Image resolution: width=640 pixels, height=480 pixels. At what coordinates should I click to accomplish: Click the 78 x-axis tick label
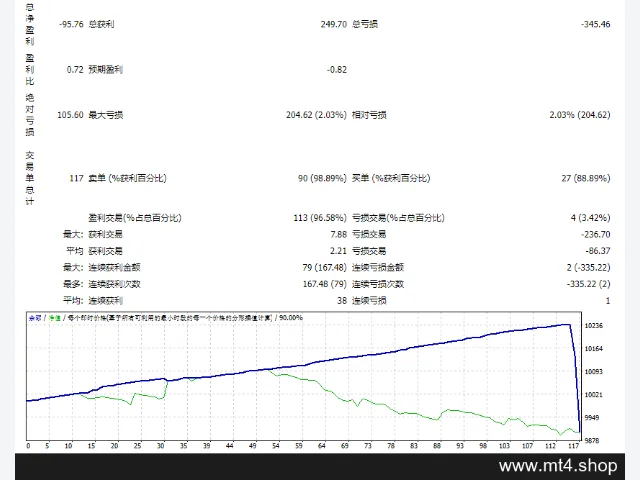[391, 446]
